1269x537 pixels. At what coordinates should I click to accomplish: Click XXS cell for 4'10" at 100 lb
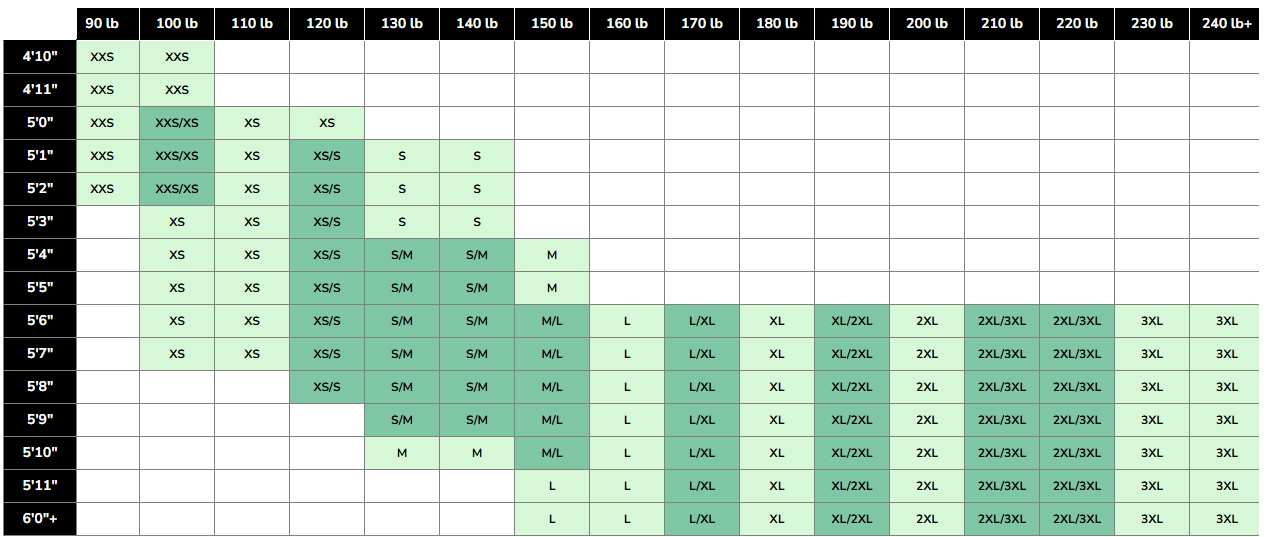point(177,57)
